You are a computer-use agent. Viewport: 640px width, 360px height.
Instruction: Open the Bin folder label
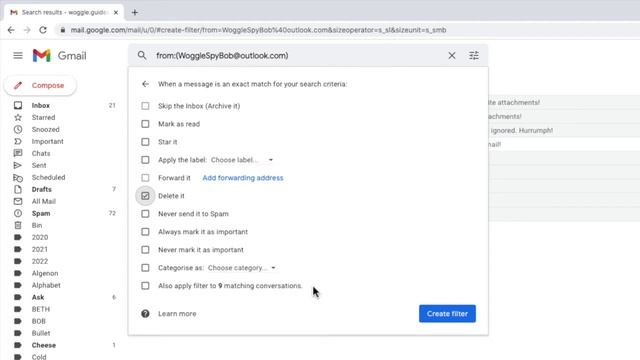pos(37,225)
